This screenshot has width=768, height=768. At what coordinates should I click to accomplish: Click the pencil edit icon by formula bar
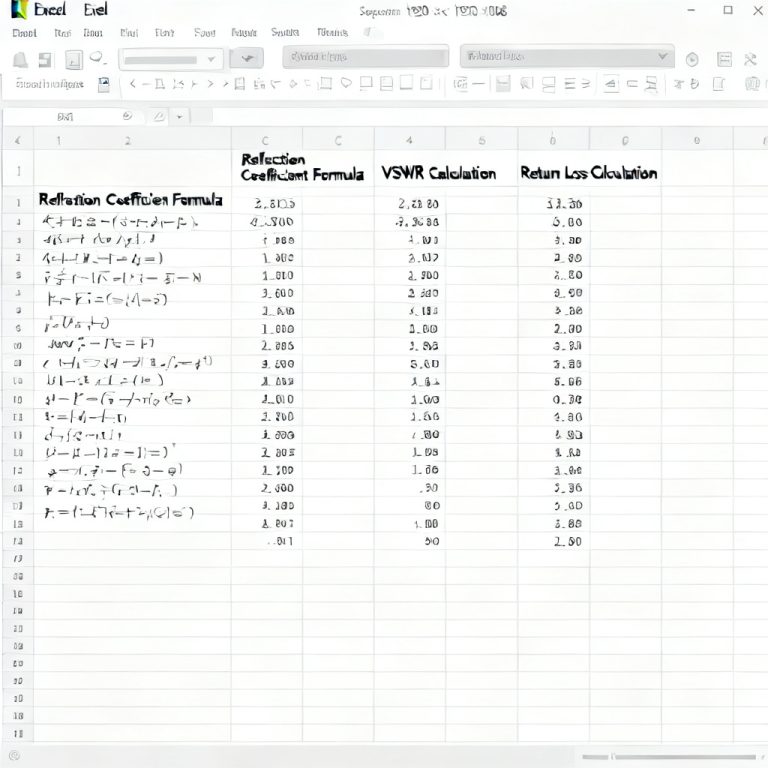(159, 117)
